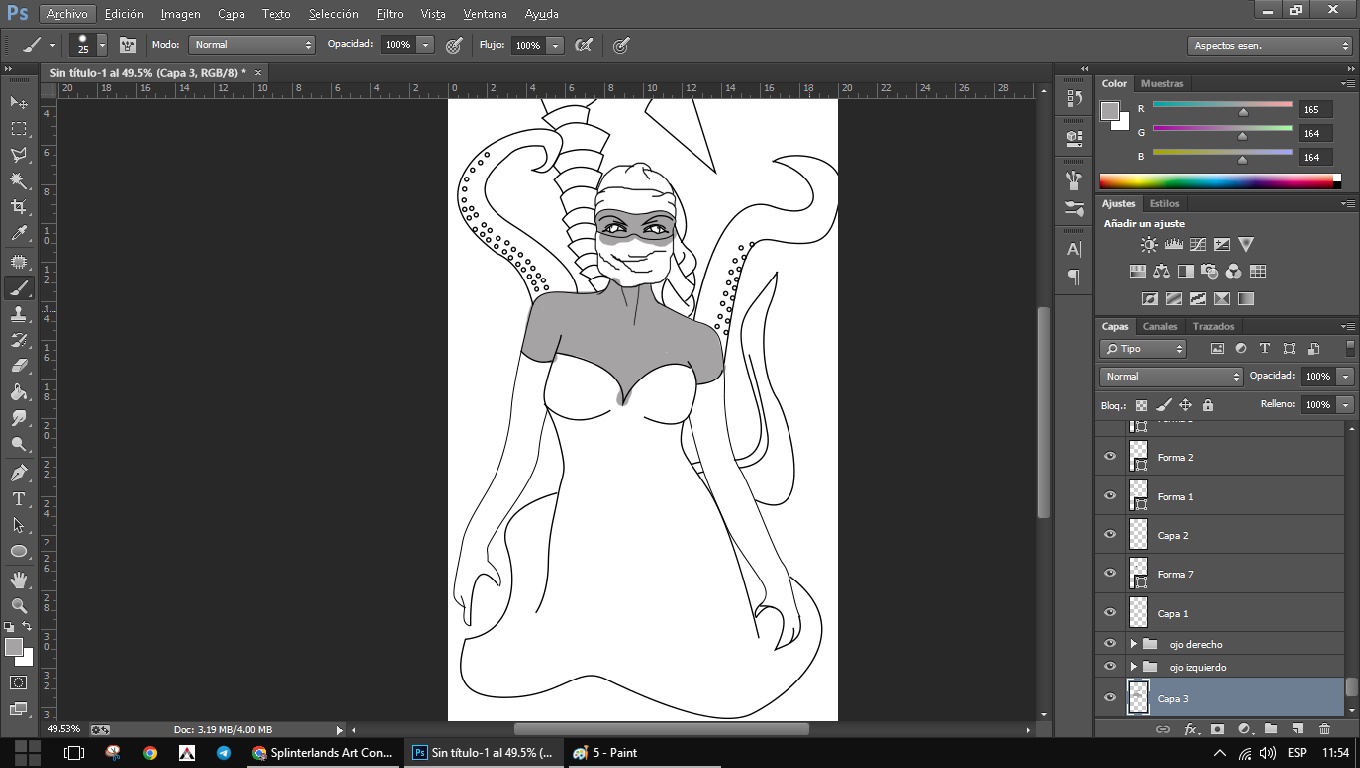Hide the Forma 1 layer
The width and height of the screenshot is (1360, 768).
click(x=1110, y=496)
